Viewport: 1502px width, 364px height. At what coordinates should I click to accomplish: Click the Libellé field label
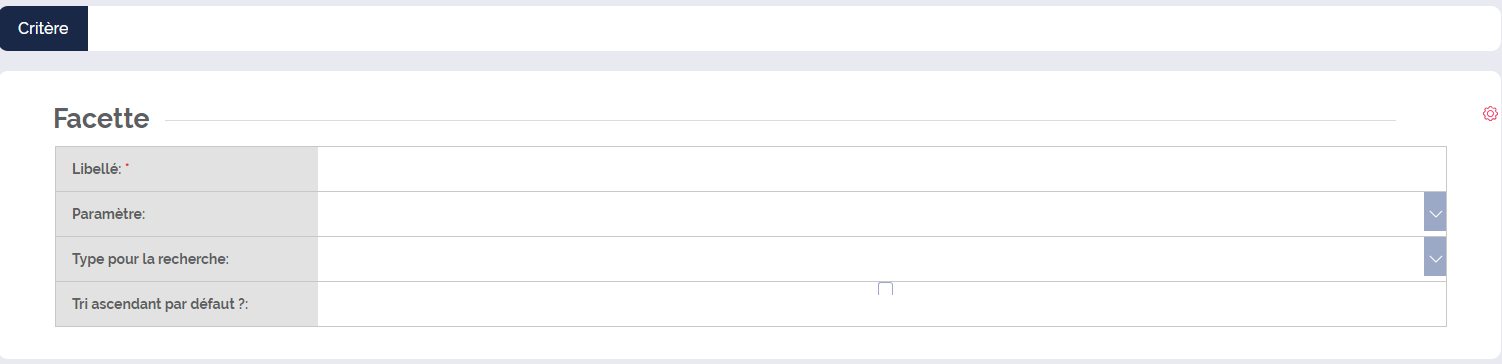coord(96,169)
